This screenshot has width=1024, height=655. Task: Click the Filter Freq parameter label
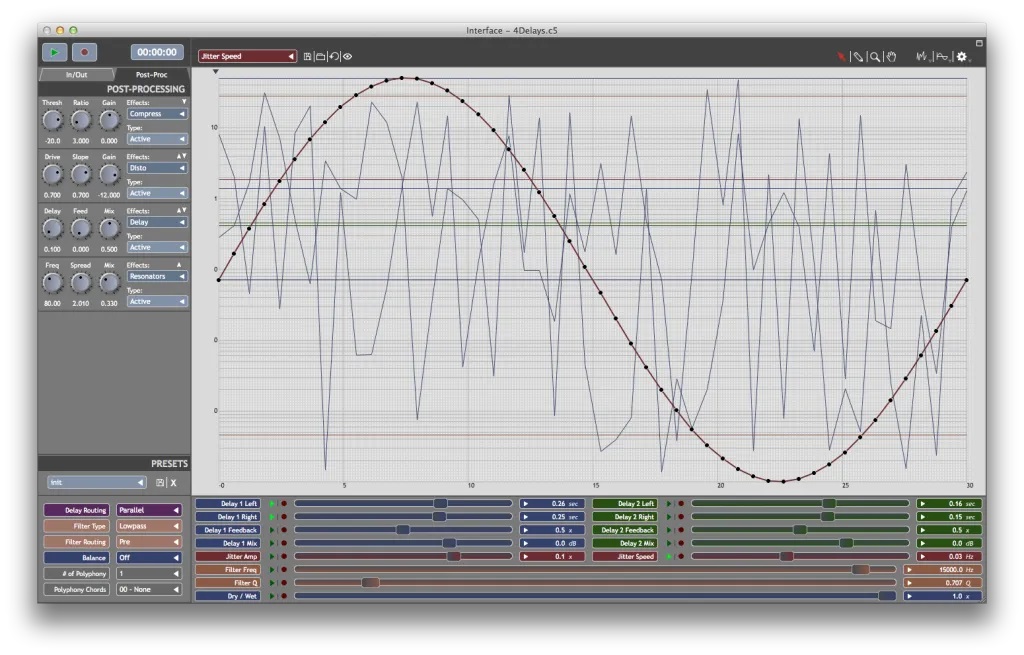tap(228, 570)
